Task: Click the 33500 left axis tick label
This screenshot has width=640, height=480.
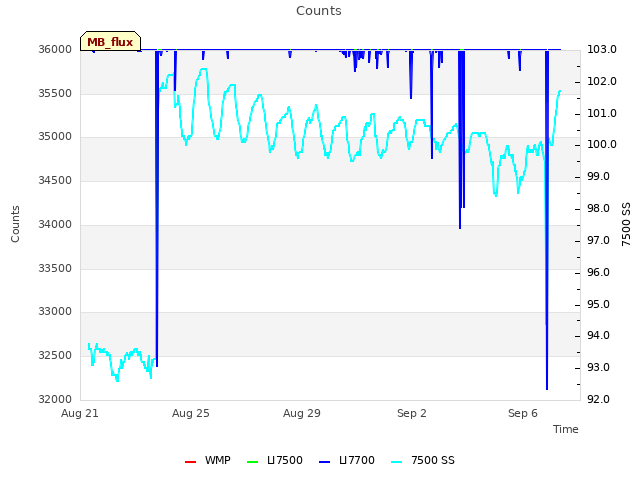Action: tap(55, 269)
